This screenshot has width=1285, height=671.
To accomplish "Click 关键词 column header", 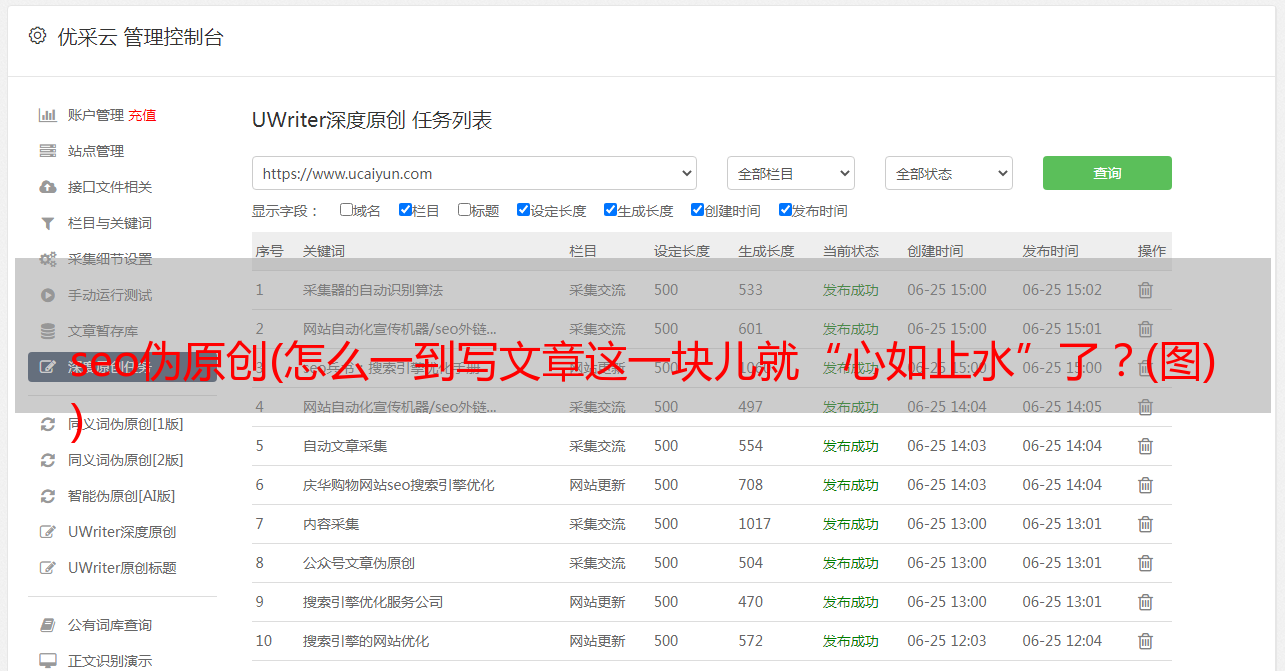I will 324,251.
